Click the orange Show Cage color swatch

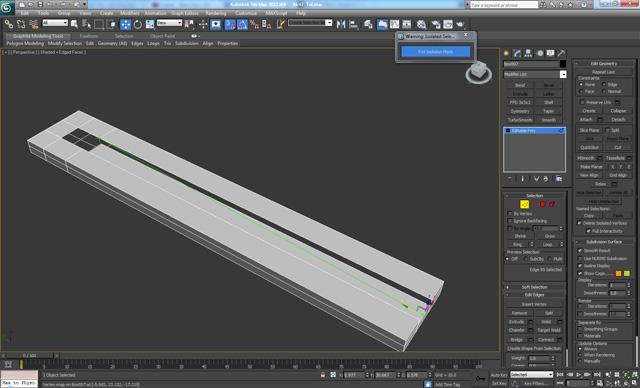coord(618,273)
